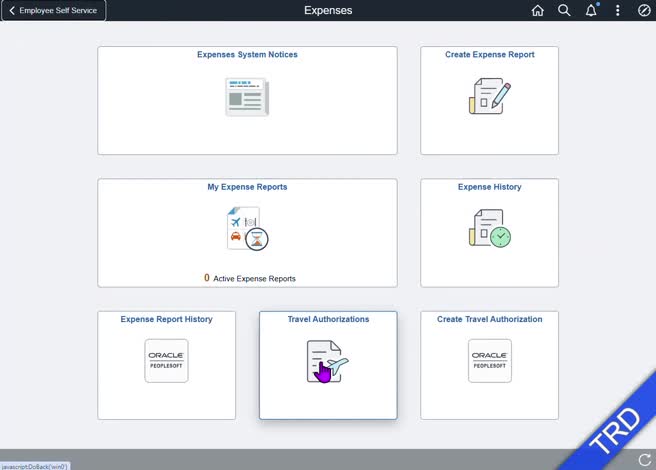Open the search magnifier icon
Screen dimensions: 656x470
pyautogui.click(x=564, y=10)
